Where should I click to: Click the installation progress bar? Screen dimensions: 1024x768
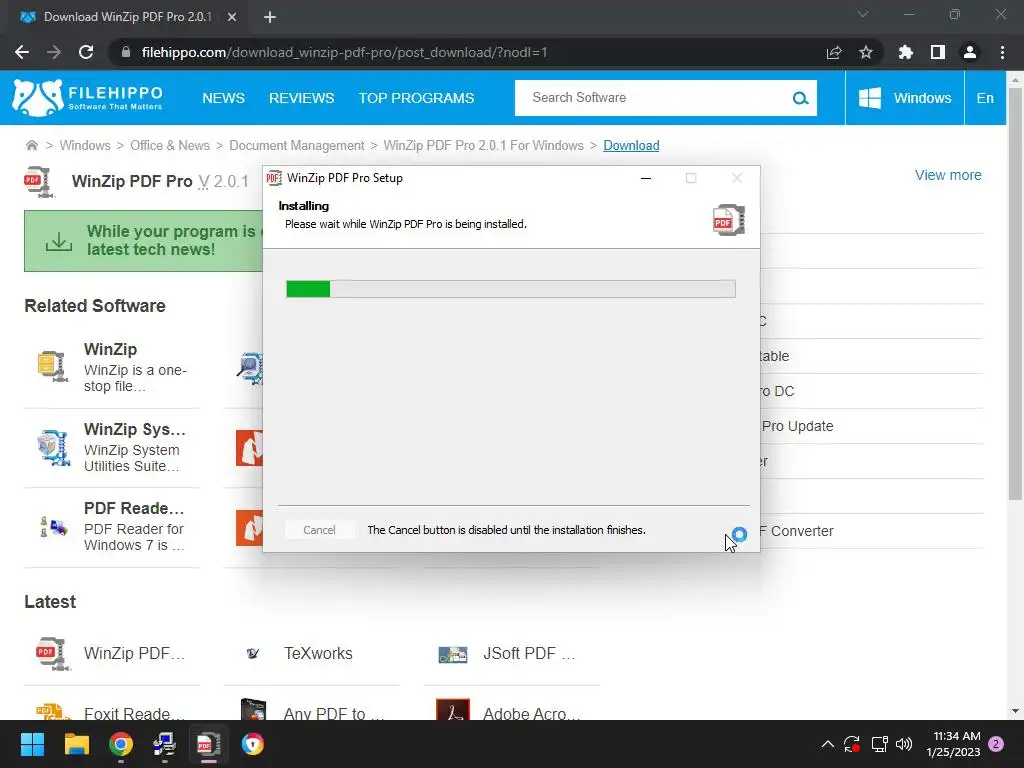511,289
